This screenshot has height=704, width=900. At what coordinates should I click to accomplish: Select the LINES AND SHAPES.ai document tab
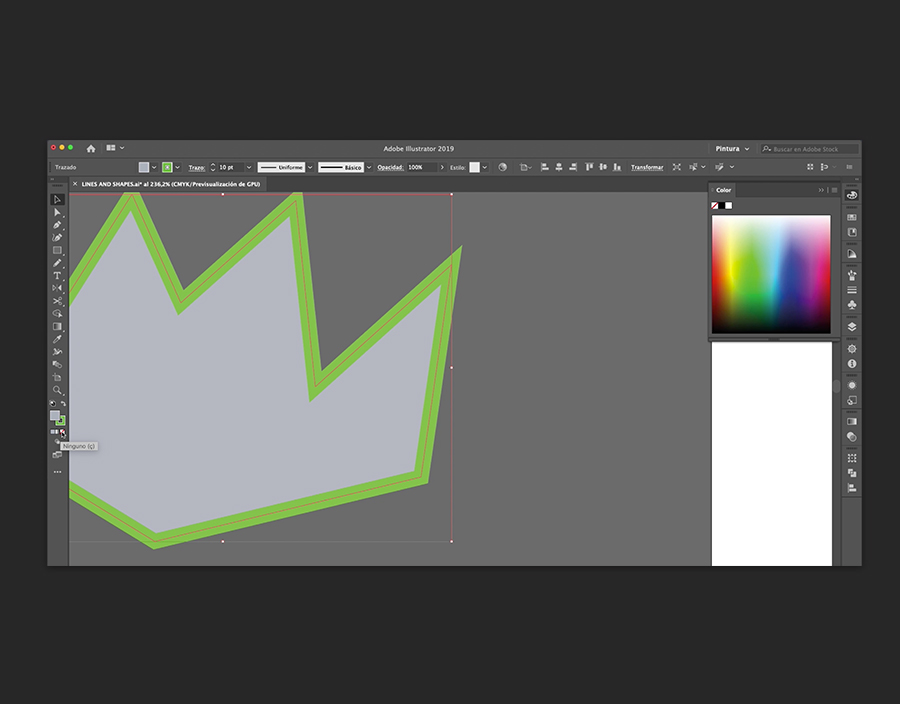(x=170, y=184)
